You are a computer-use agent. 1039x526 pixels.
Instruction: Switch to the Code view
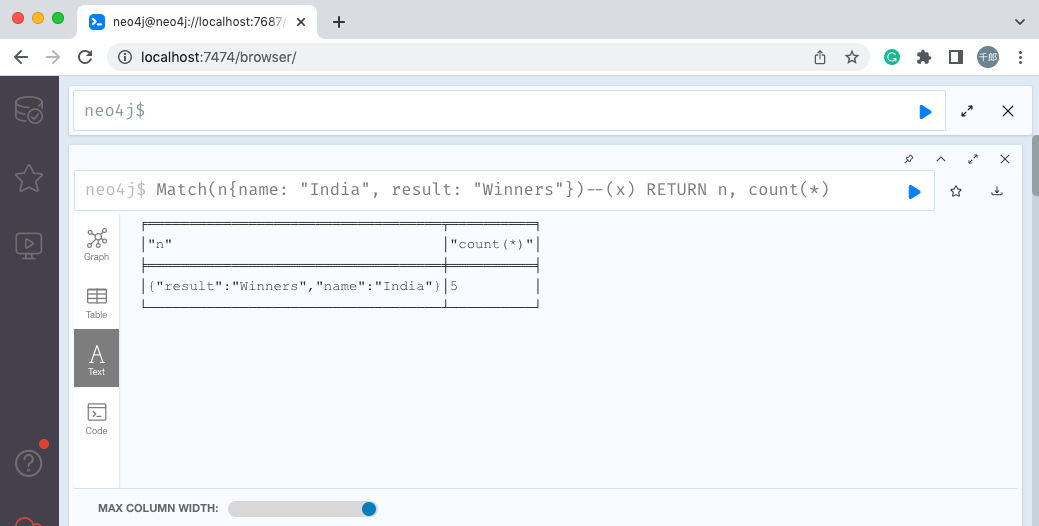click(97, 419)
